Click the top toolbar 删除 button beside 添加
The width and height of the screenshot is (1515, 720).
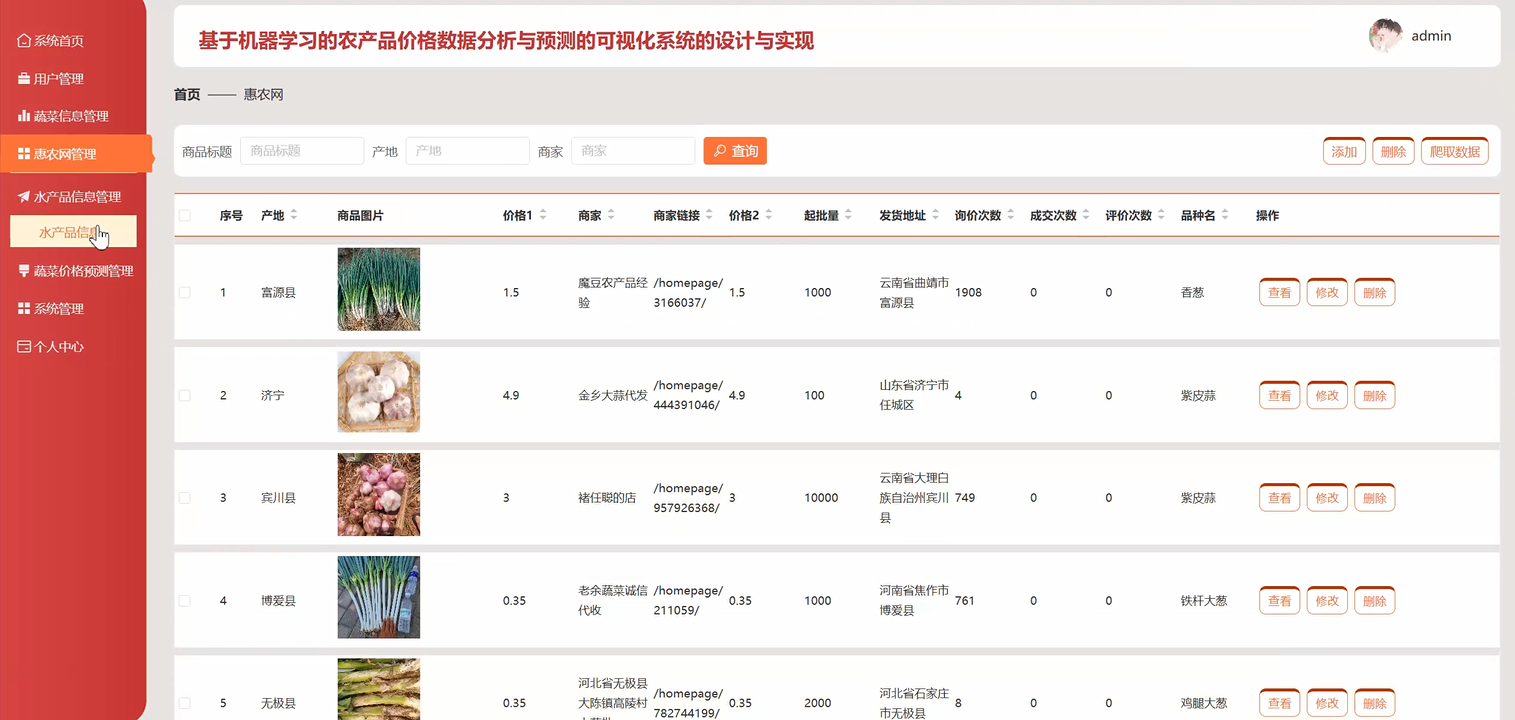[1393, 151]
